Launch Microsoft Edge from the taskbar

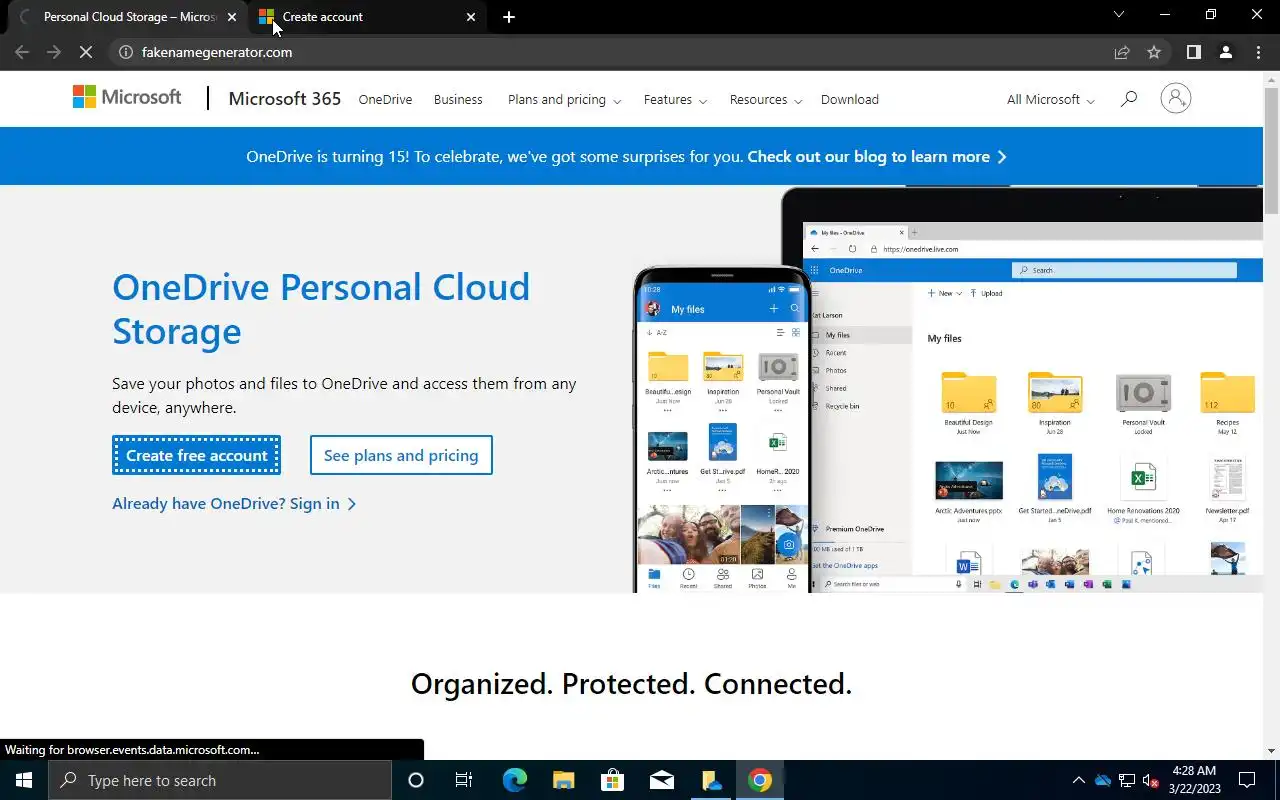tap(514, 780)
